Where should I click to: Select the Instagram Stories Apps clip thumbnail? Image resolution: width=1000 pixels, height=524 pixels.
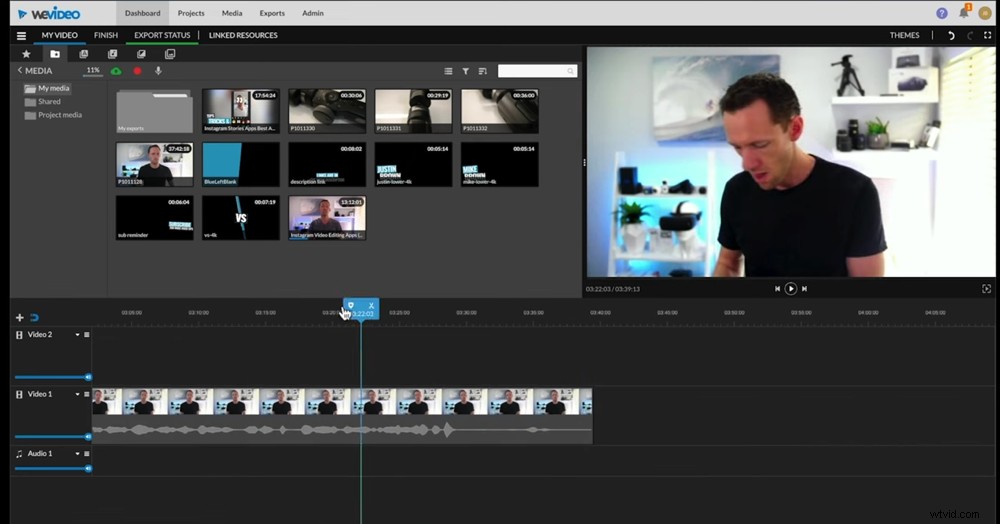click(x=240, y=112)
